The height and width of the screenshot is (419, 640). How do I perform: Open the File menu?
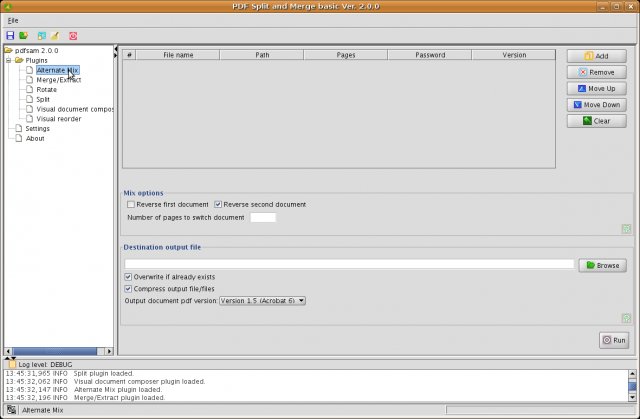tap(13, 20)
